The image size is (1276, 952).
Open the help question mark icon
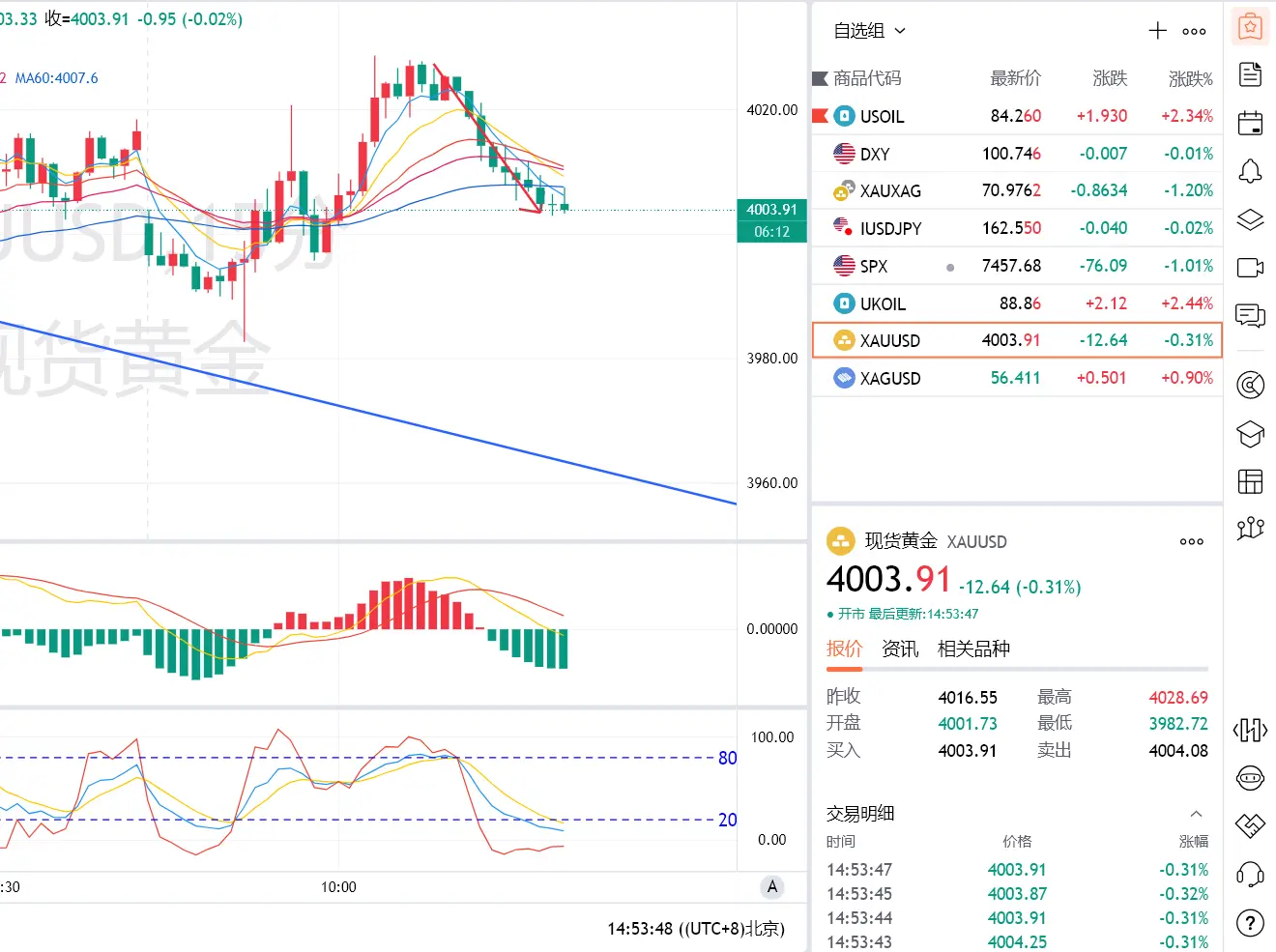pos(1250,923)
